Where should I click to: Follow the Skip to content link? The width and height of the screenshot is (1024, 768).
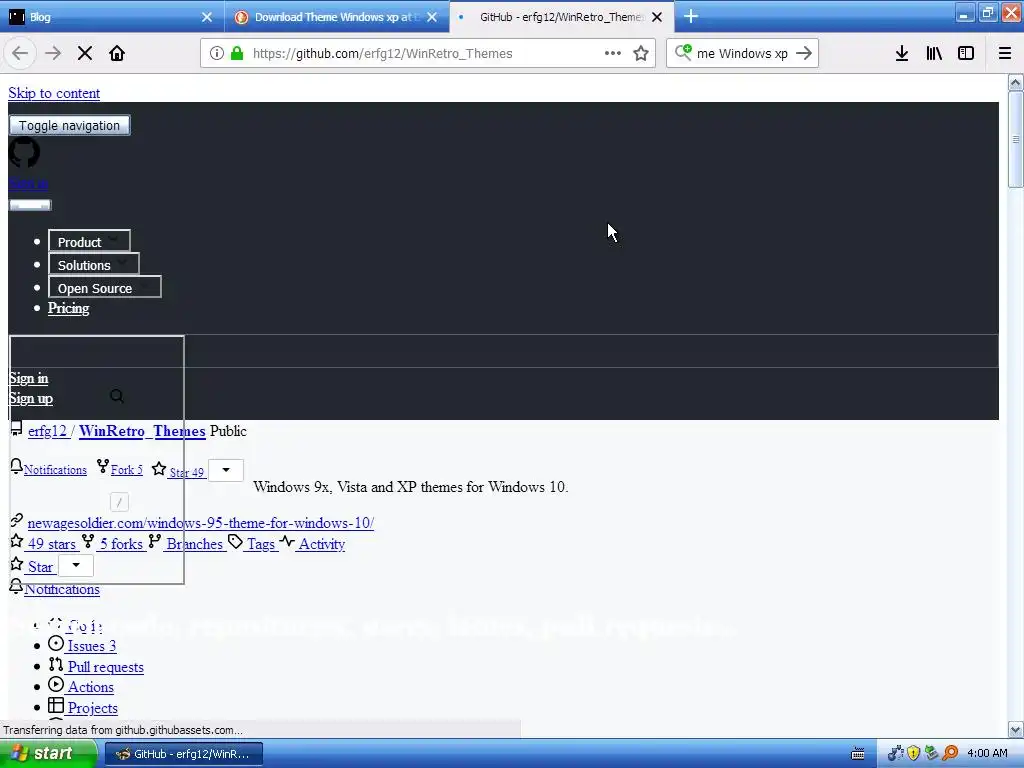tap(54, 93)
